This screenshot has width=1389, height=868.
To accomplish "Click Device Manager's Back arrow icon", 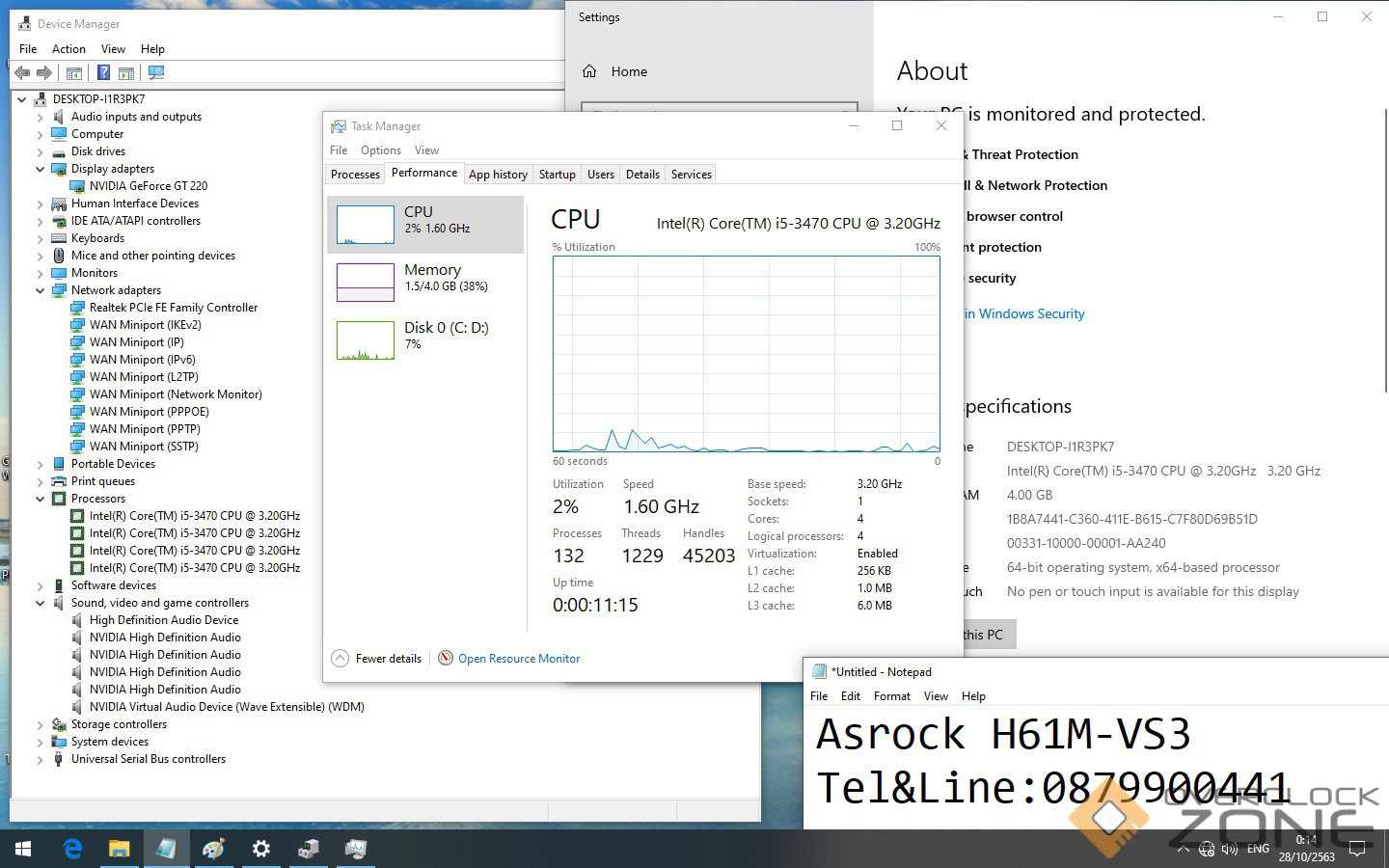I will (22, 72).
